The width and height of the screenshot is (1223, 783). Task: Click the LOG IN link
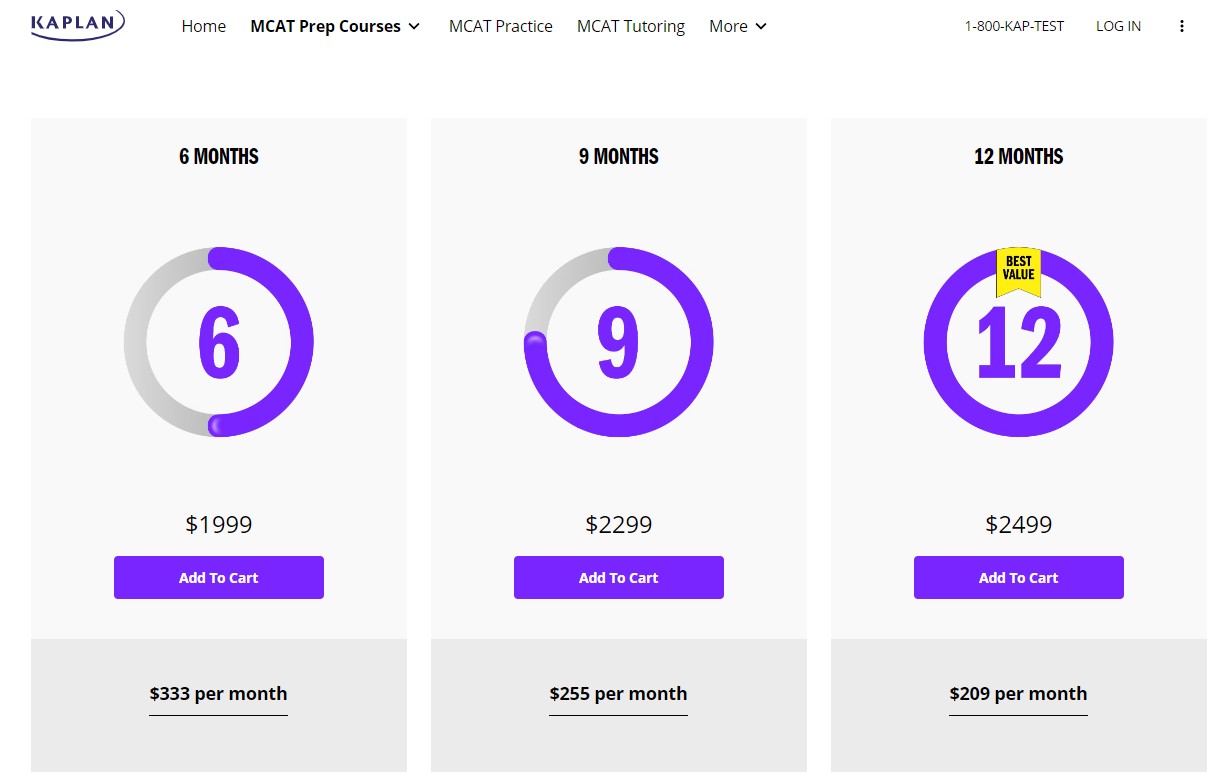1118,26
